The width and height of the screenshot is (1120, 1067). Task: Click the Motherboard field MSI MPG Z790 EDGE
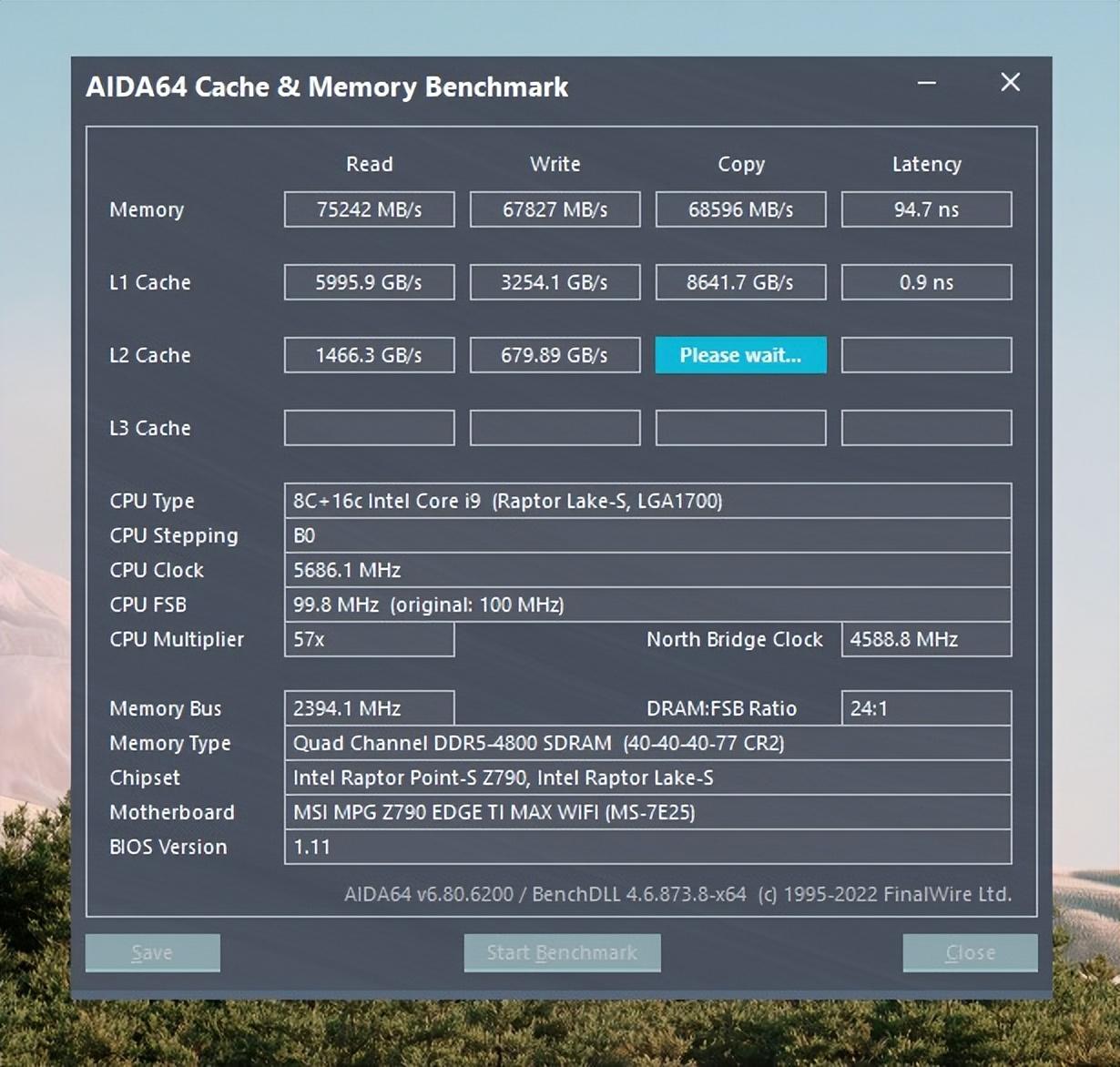point(647,812)
